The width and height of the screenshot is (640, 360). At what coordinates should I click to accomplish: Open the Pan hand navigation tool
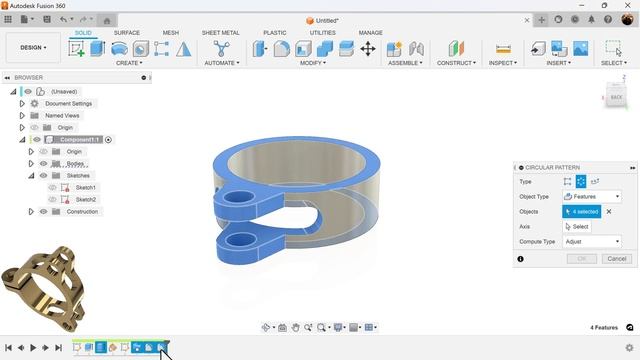(x=295, y=327)
